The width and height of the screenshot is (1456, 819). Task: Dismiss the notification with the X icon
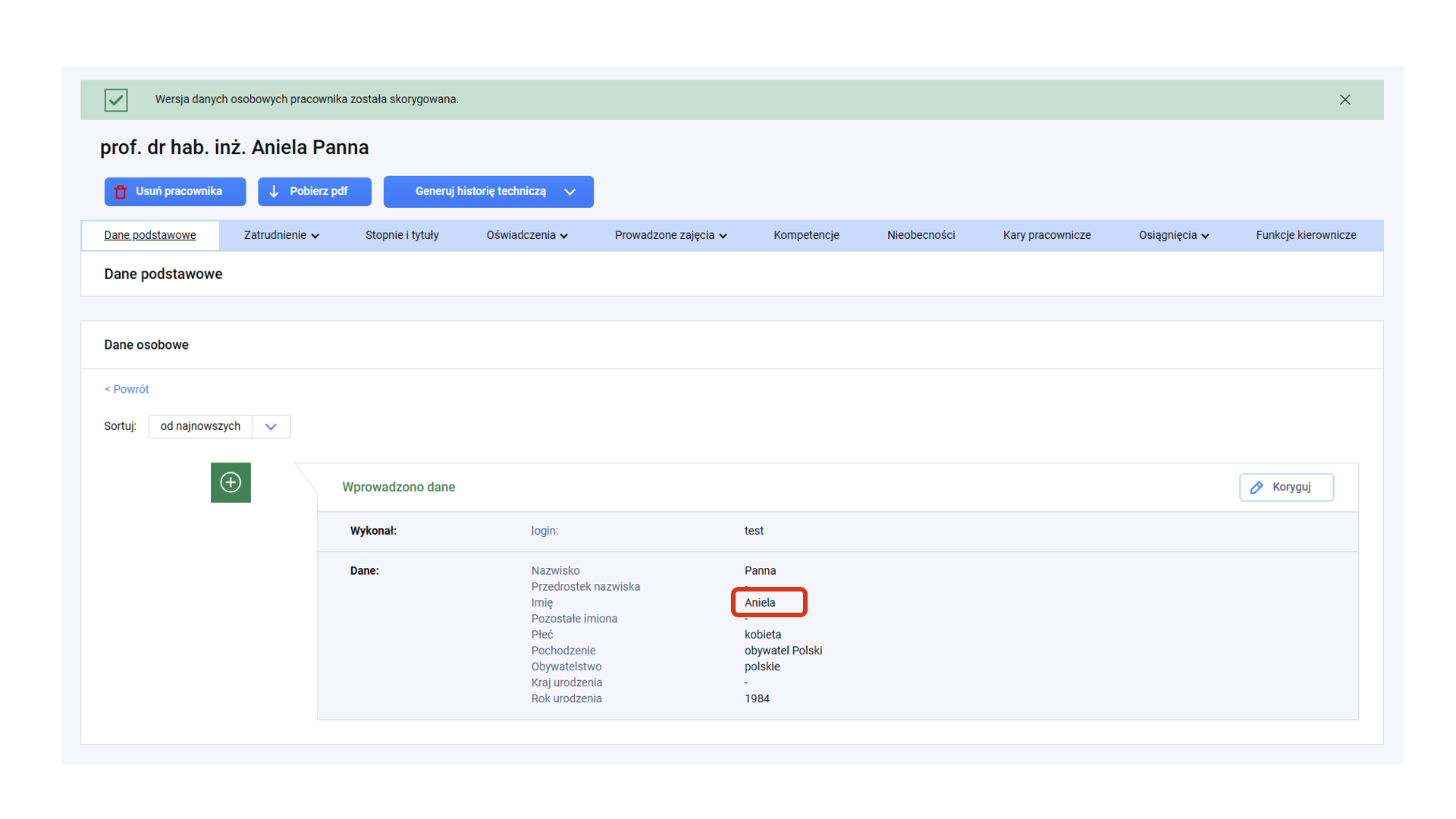1345,99
